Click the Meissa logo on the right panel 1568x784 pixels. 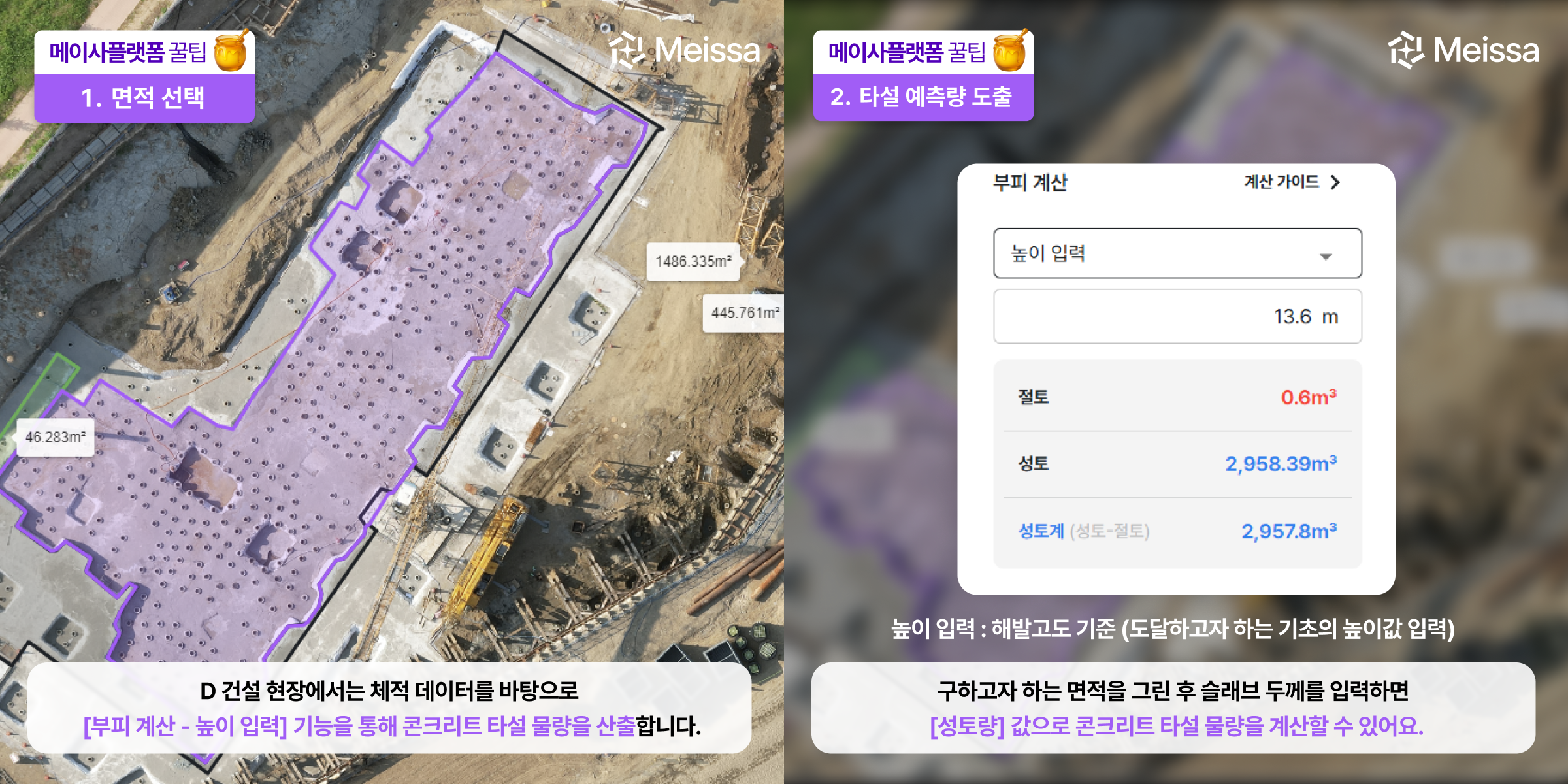(x=1463, y=50)
